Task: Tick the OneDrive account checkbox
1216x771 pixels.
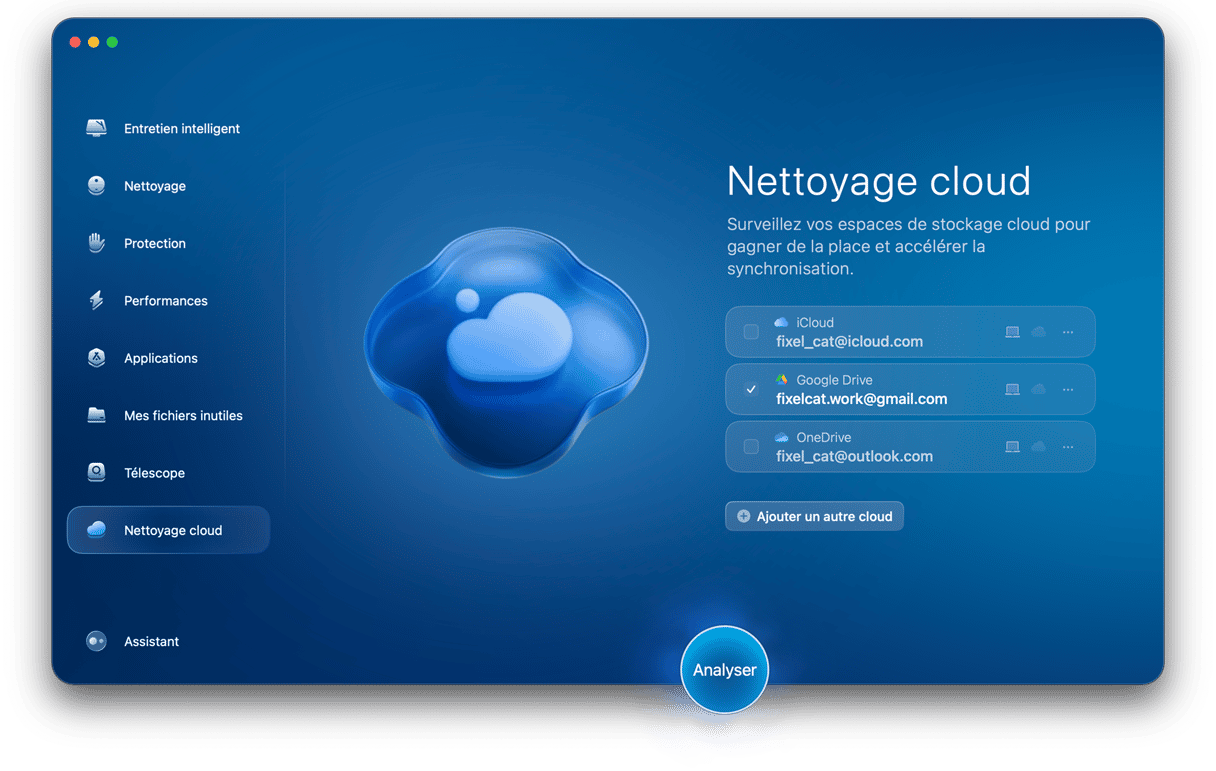Action: pos(751,447)
